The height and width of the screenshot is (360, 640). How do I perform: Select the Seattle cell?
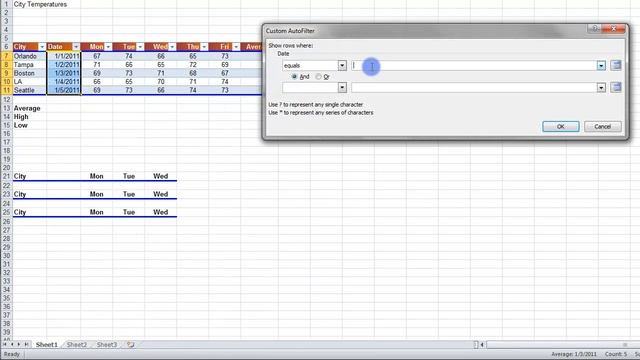point(29,90)
